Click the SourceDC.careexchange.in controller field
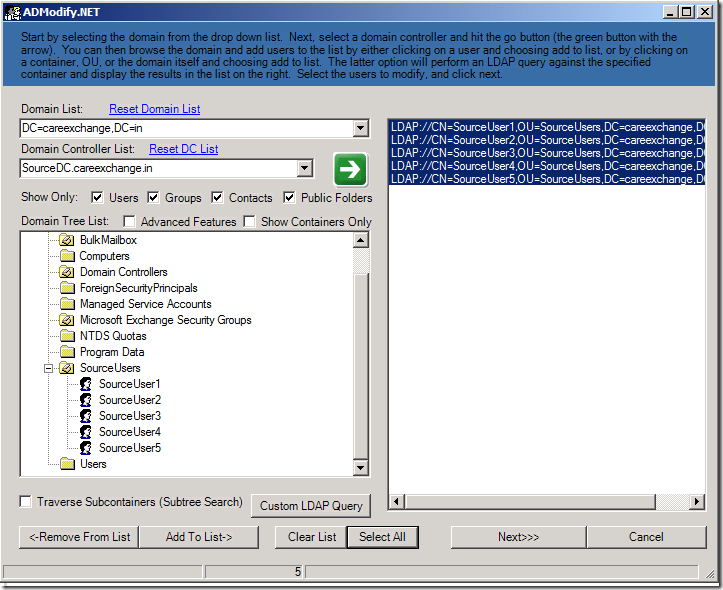Screen dimensions: 723x590 pos(159,168)
